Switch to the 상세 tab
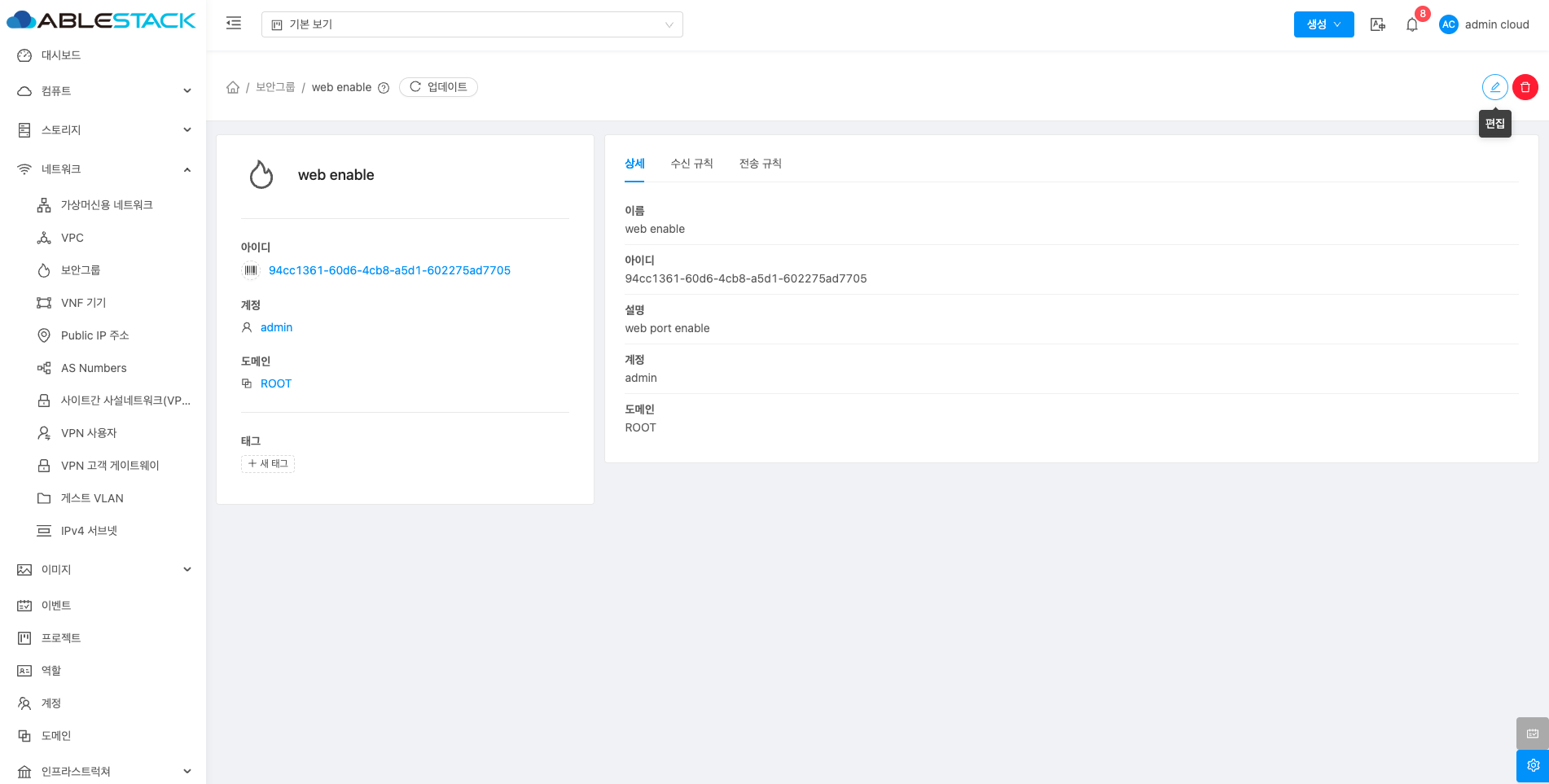Screen dimensions: 1549x784 point(634,164)
